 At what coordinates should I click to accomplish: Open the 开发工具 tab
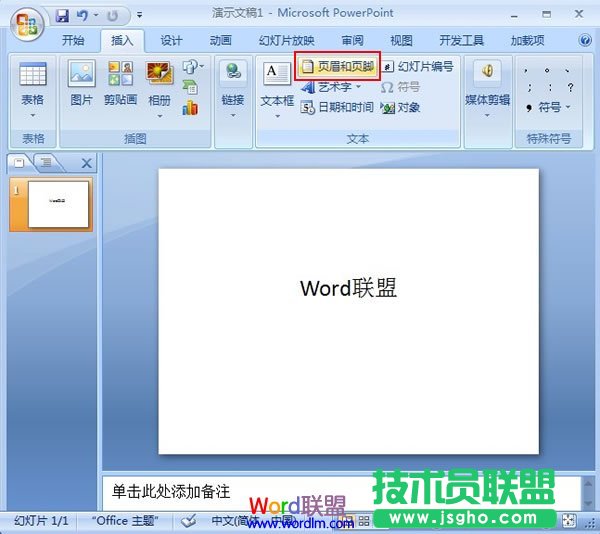point(461,41)
